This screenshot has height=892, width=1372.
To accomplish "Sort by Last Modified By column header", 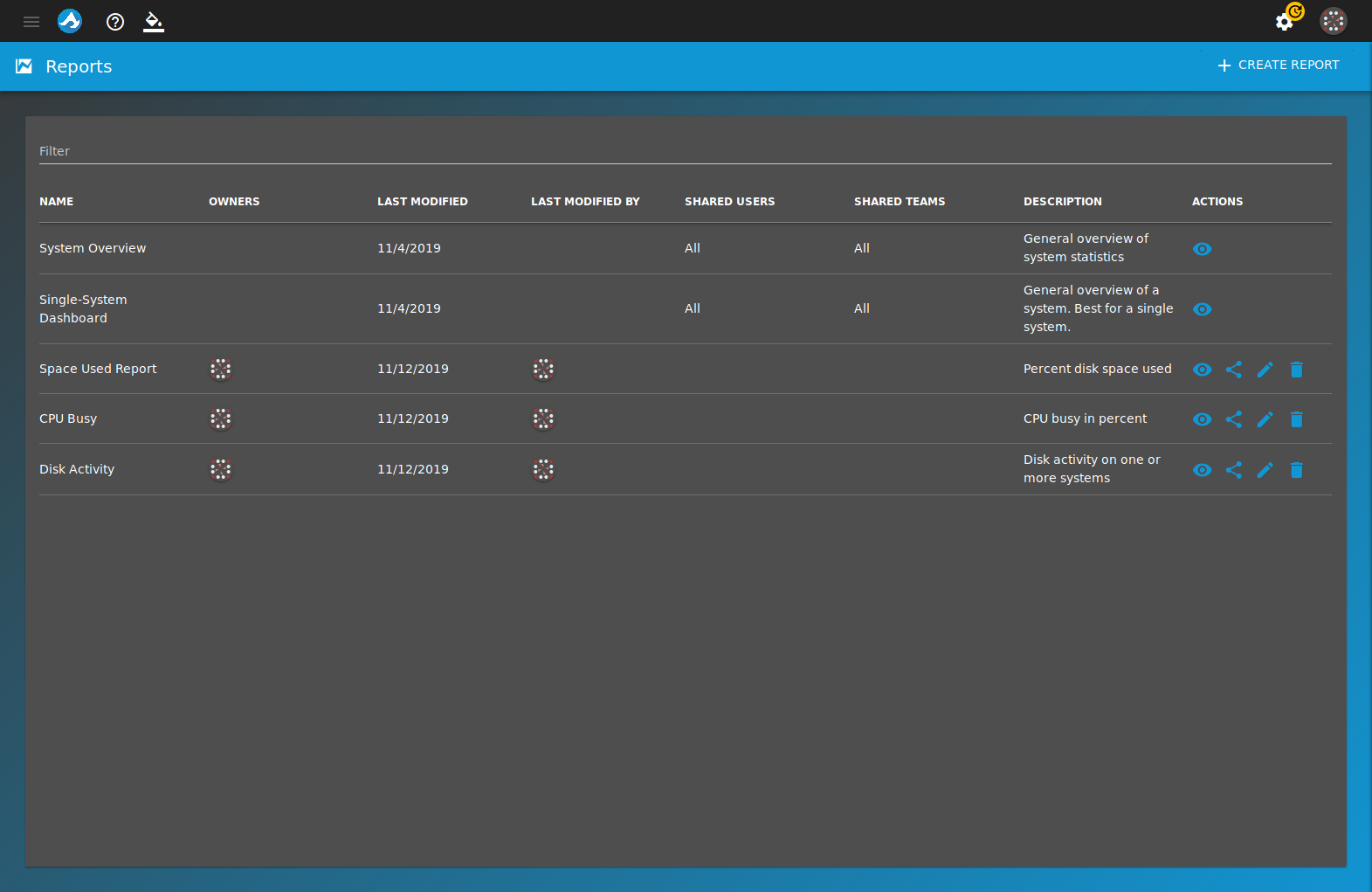I will (x=585, y=202).
